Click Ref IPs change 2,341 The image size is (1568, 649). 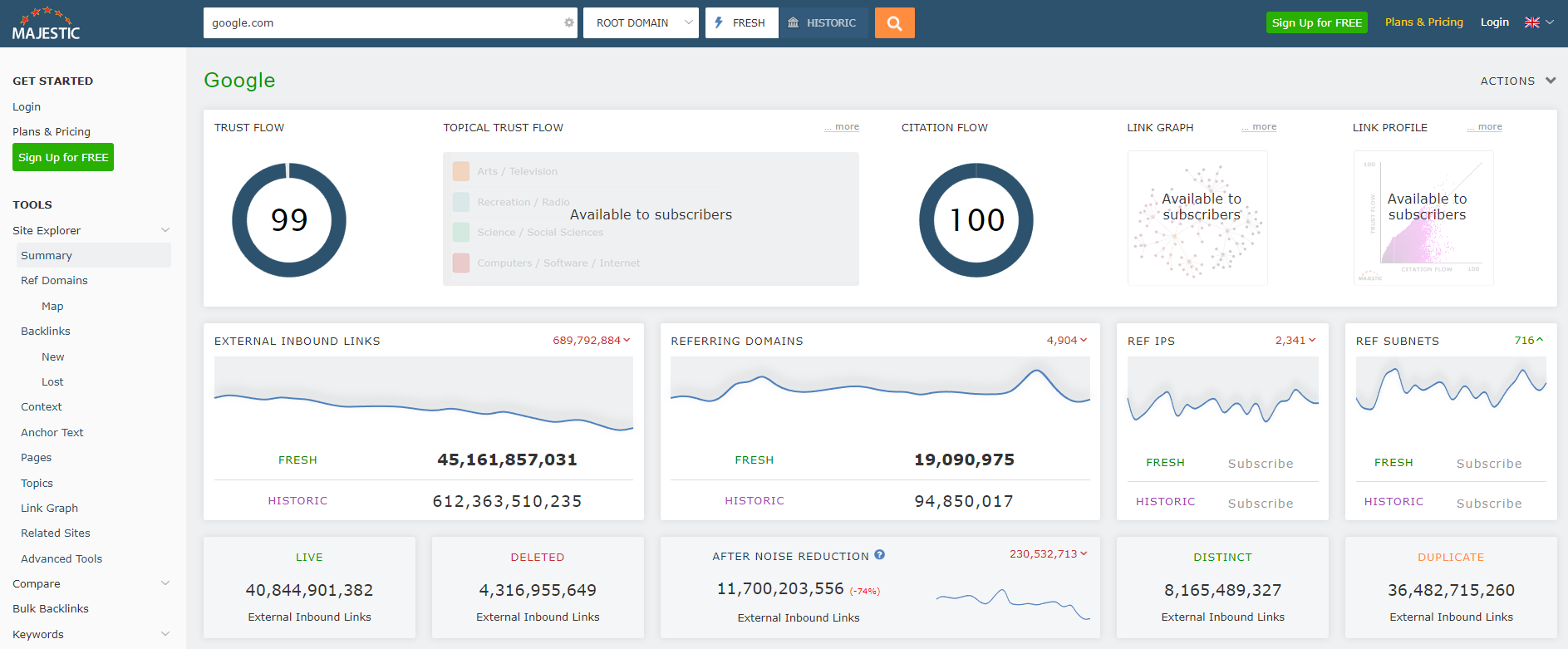[1295, 340]
